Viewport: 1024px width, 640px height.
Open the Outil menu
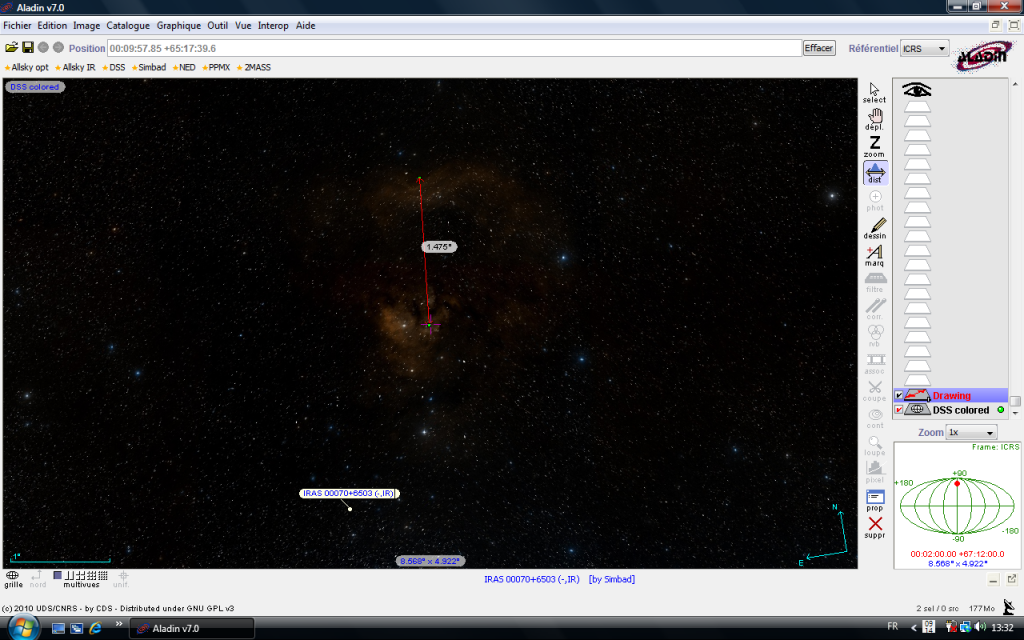click(x=217, y=25)
